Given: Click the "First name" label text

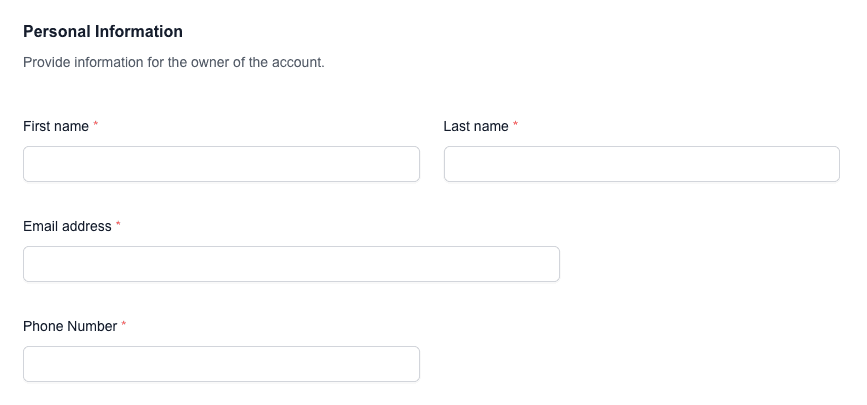Looking at the screenshot, I should click(x=56, y=126).
